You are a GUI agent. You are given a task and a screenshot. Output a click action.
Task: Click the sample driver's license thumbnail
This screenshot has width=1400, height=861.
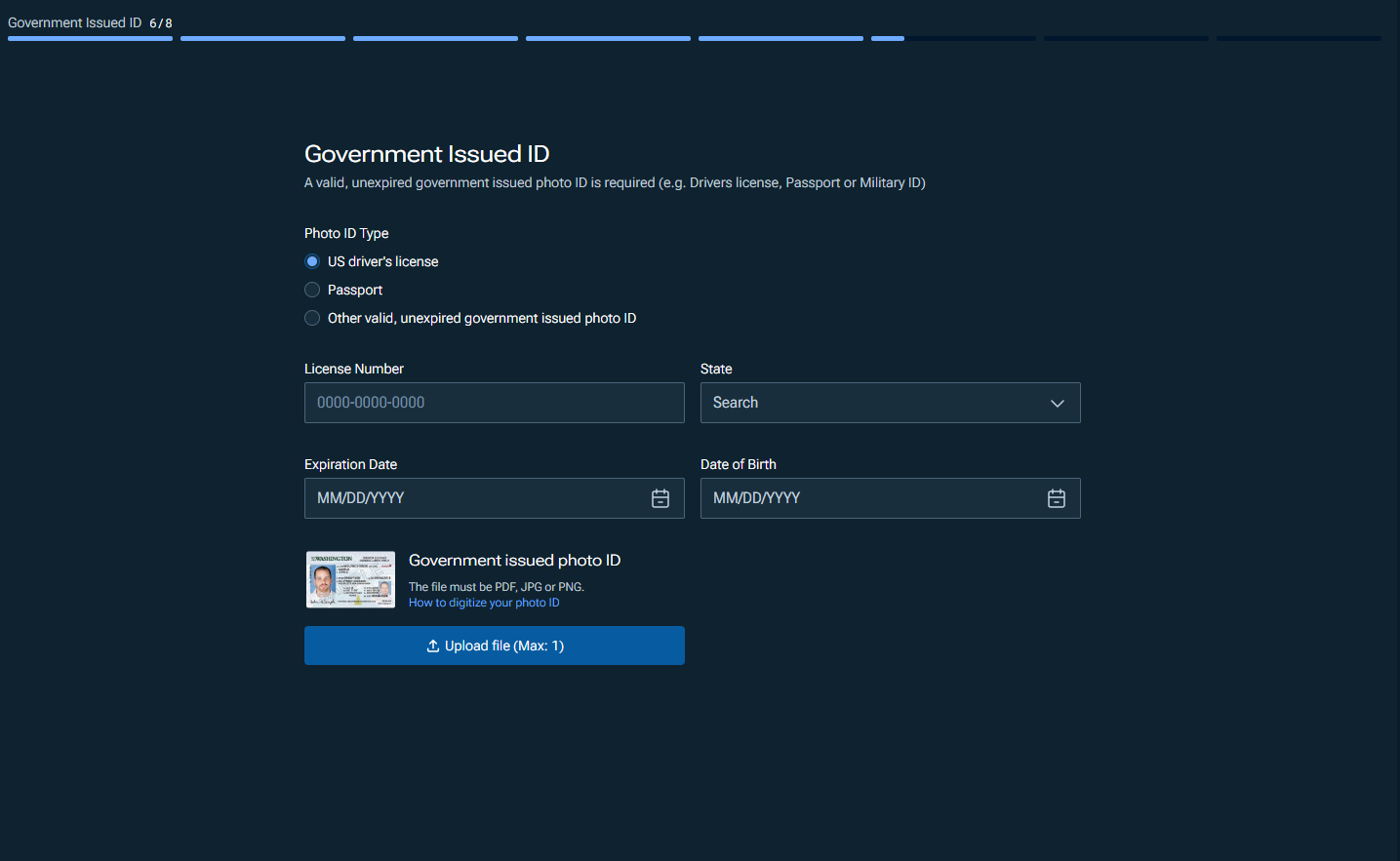click(x=350, y=579)
